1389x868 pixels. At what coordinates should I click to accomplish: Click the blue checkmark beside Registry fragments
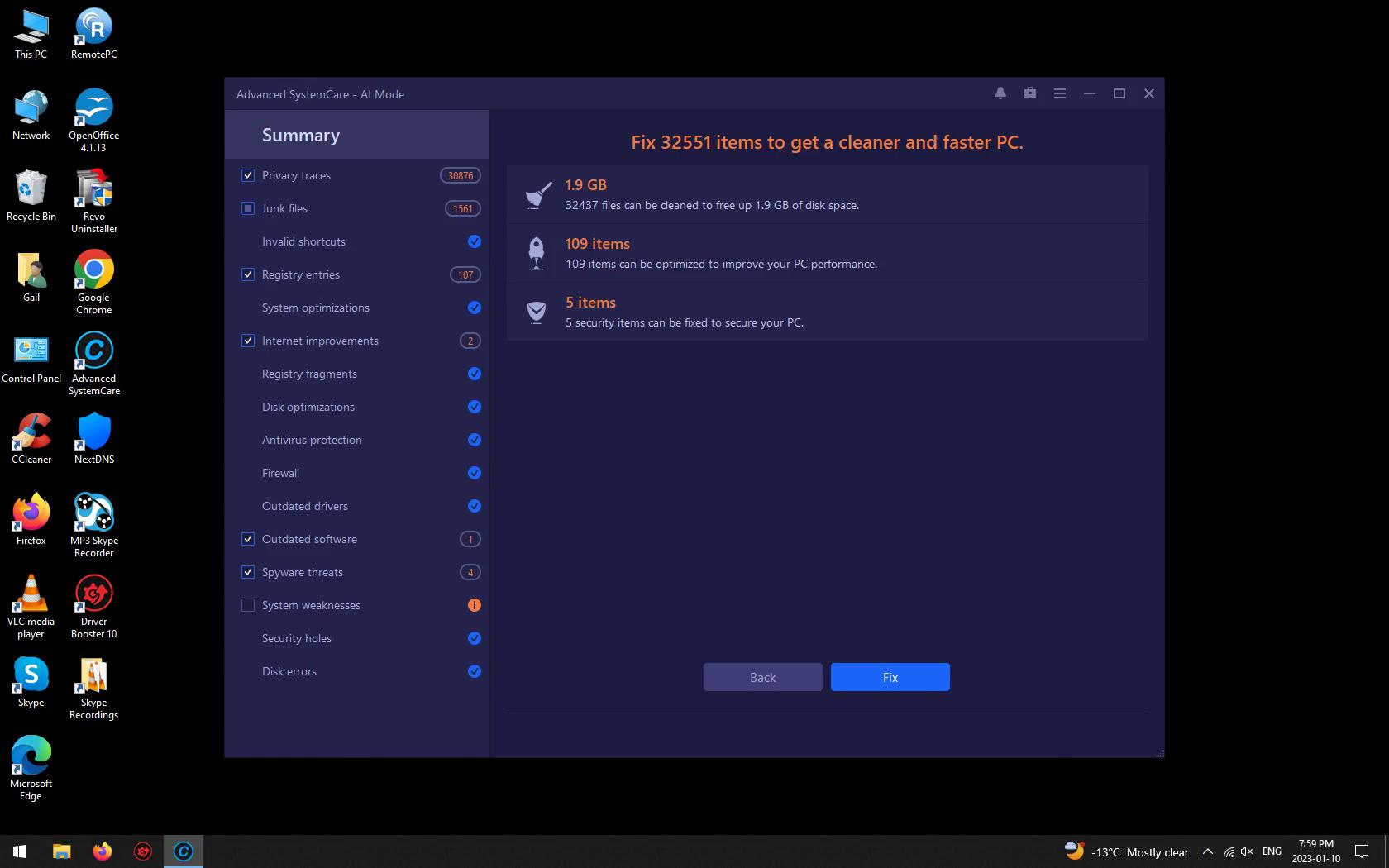[475, 374]
